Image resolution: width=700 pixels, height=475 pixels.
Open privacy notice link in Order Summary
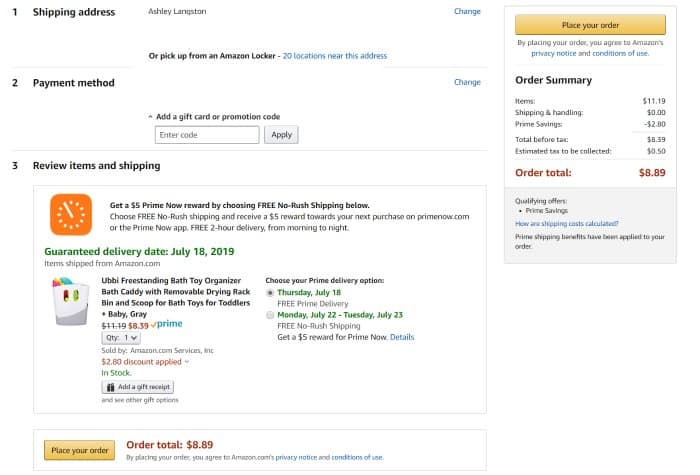coord(551,53)
